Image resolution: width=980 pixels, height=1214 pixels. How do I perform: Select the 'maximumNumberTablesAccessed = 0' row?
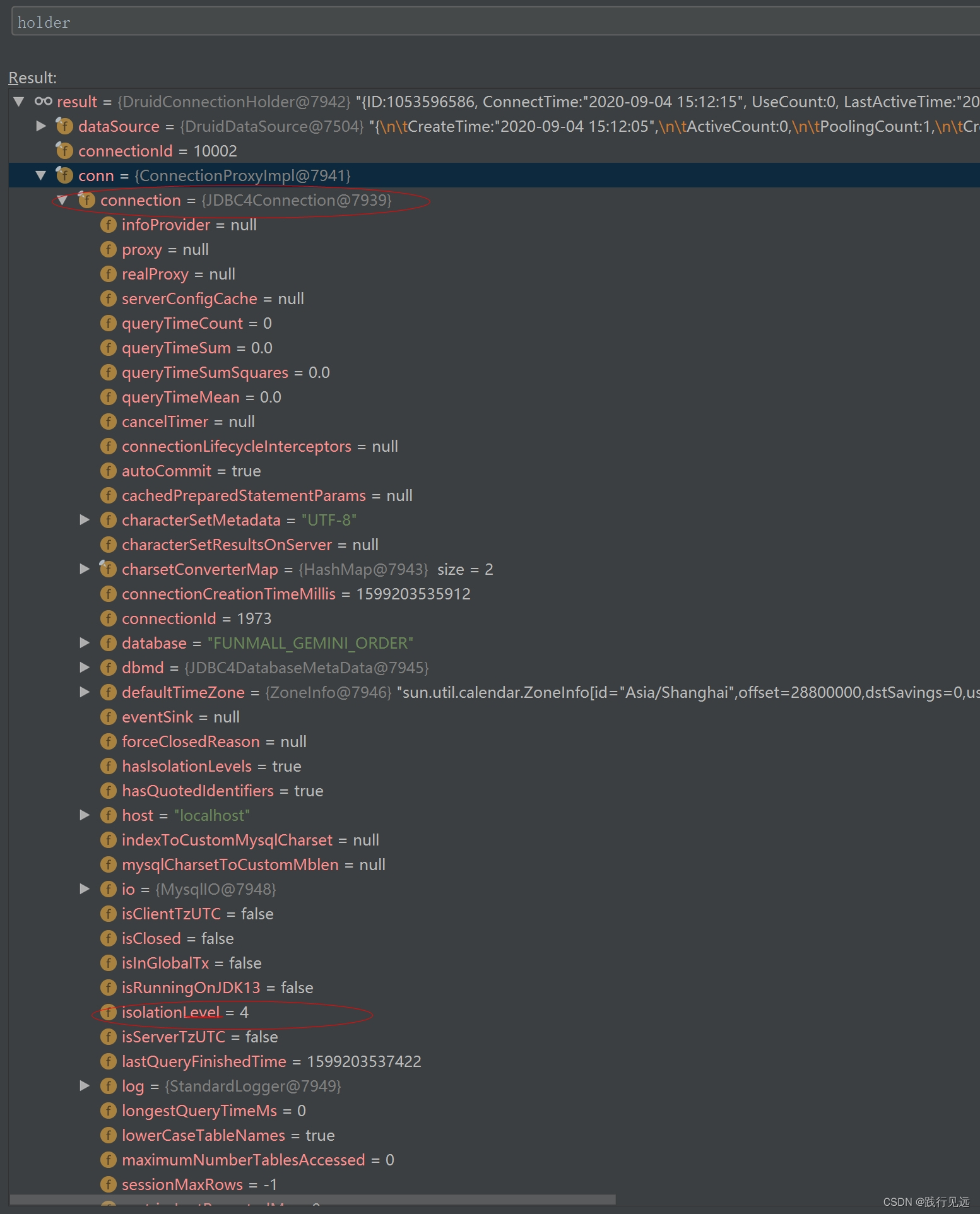pyautogui.click(x=494, y=1160)
